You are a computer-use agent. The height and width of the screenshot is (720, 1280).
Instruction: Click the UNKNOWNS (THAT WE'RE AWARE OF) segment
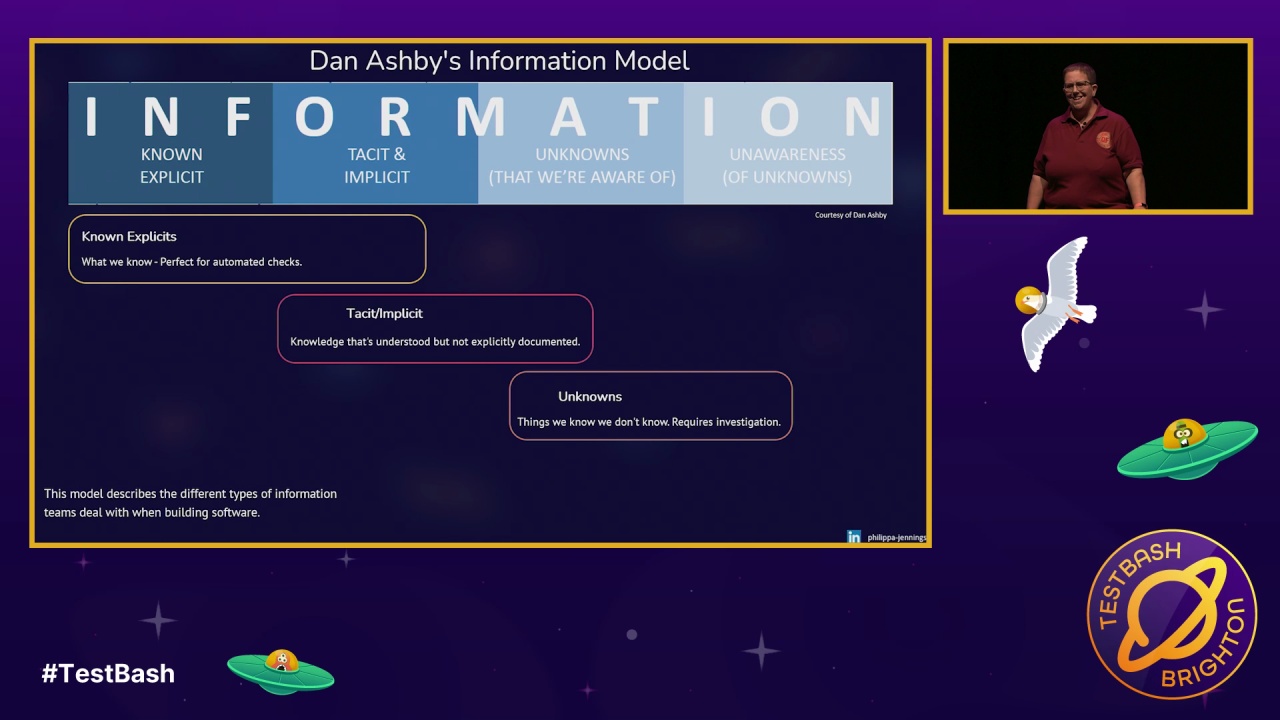[581, 143]
